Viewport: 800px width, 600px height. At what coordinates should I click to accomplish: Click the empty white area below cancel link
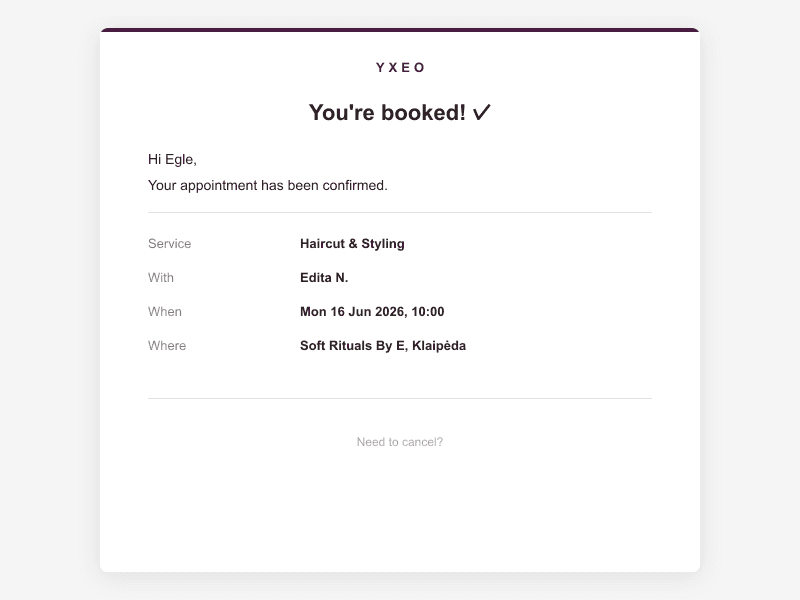click(x=400, y=510)
